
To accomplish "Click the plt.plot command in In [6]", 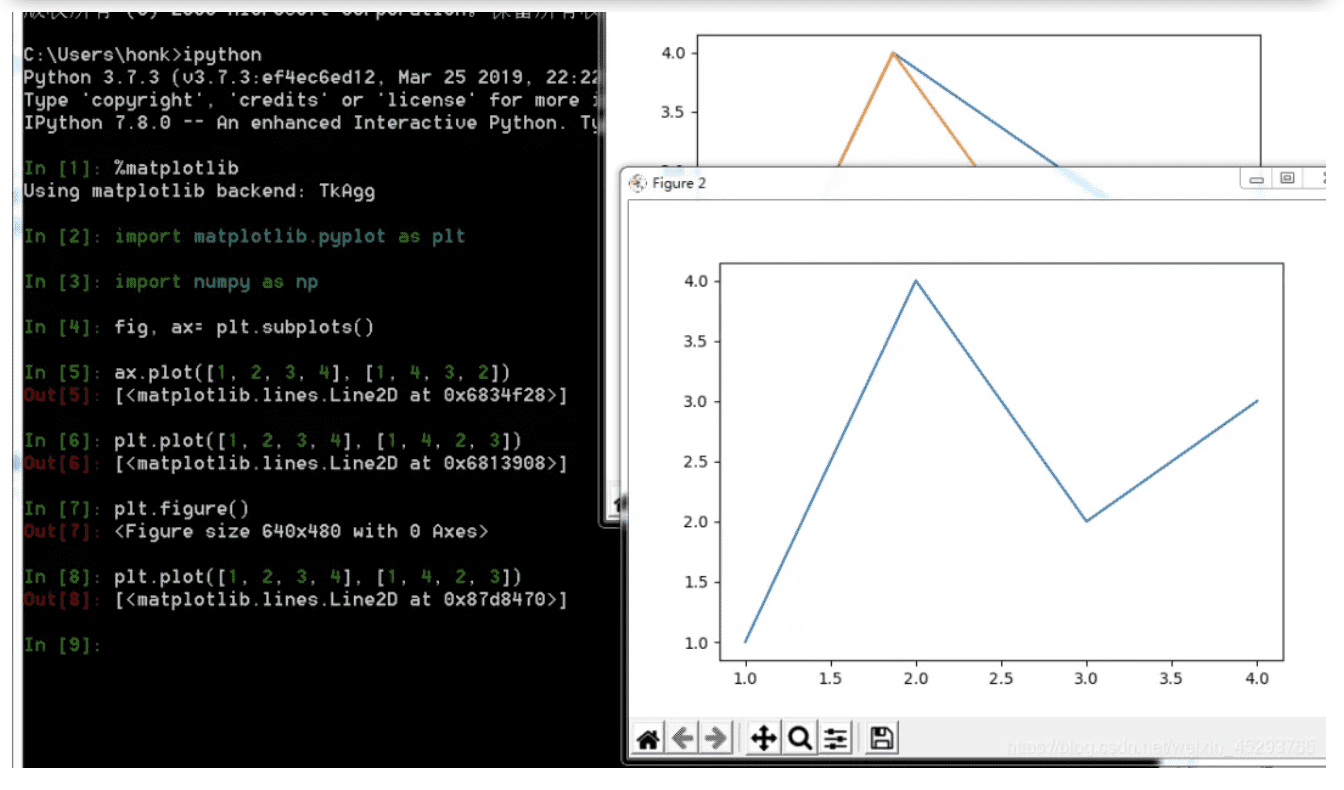I will (318, 441).
